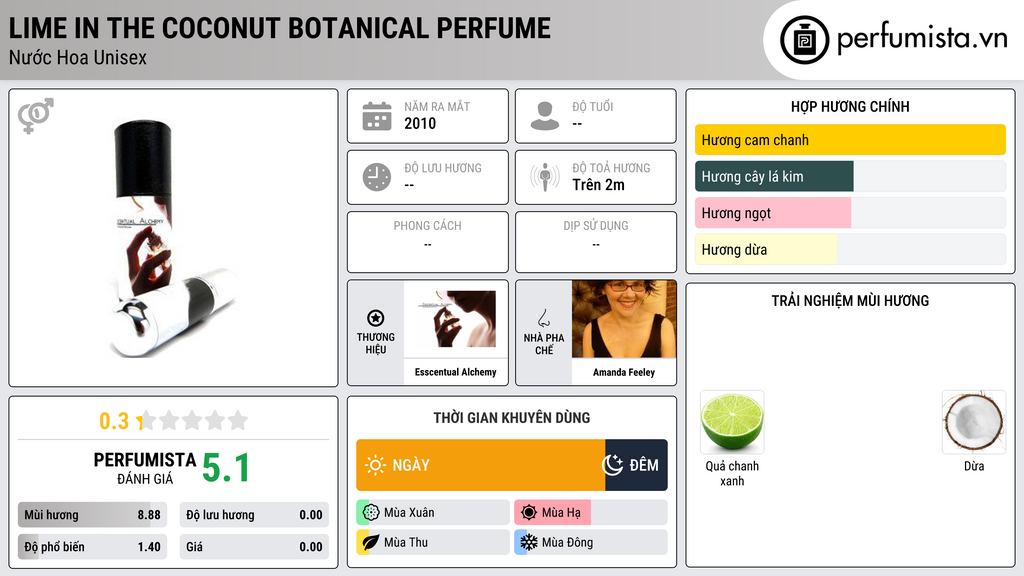Viewport: 1024px width, 576px height.
Task: Click the orange Ngày daytime bar
Action: coord(481,465)
